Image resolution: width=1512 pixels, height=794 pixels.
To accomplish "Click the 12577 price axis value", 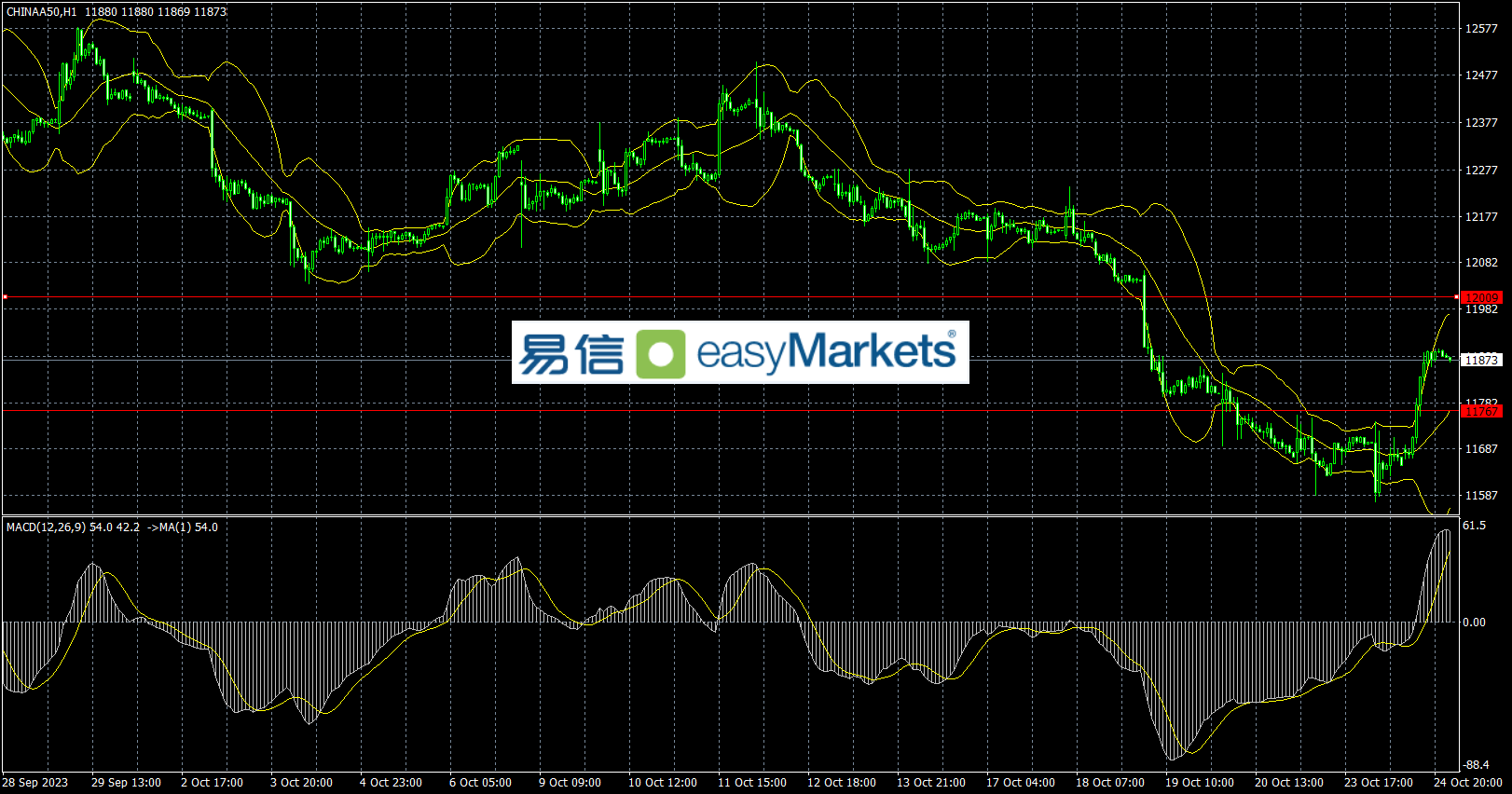I will point(1482,29).
